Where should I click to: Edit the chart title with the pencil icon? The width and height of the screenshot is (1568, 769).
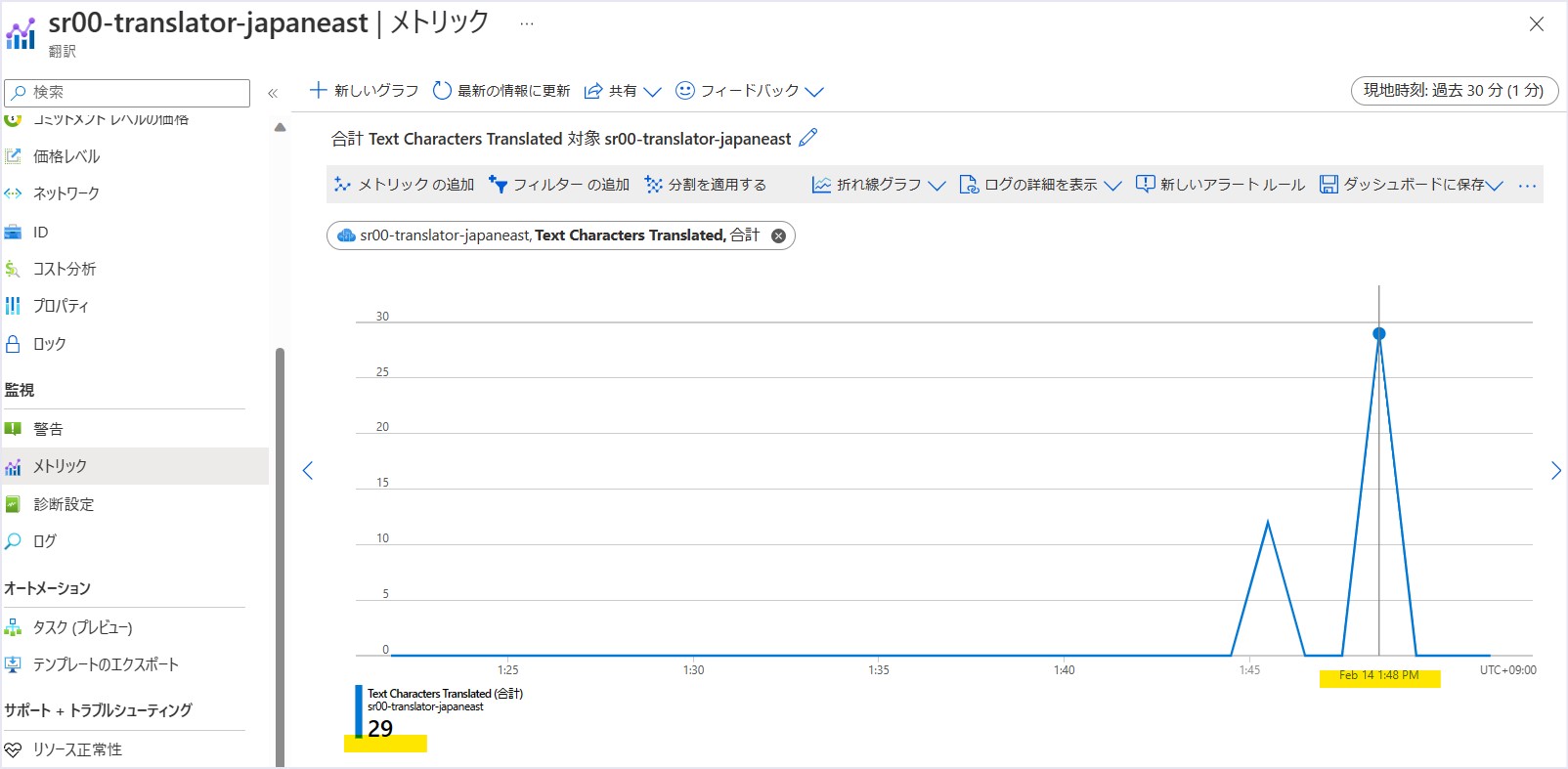coord(807,138)
